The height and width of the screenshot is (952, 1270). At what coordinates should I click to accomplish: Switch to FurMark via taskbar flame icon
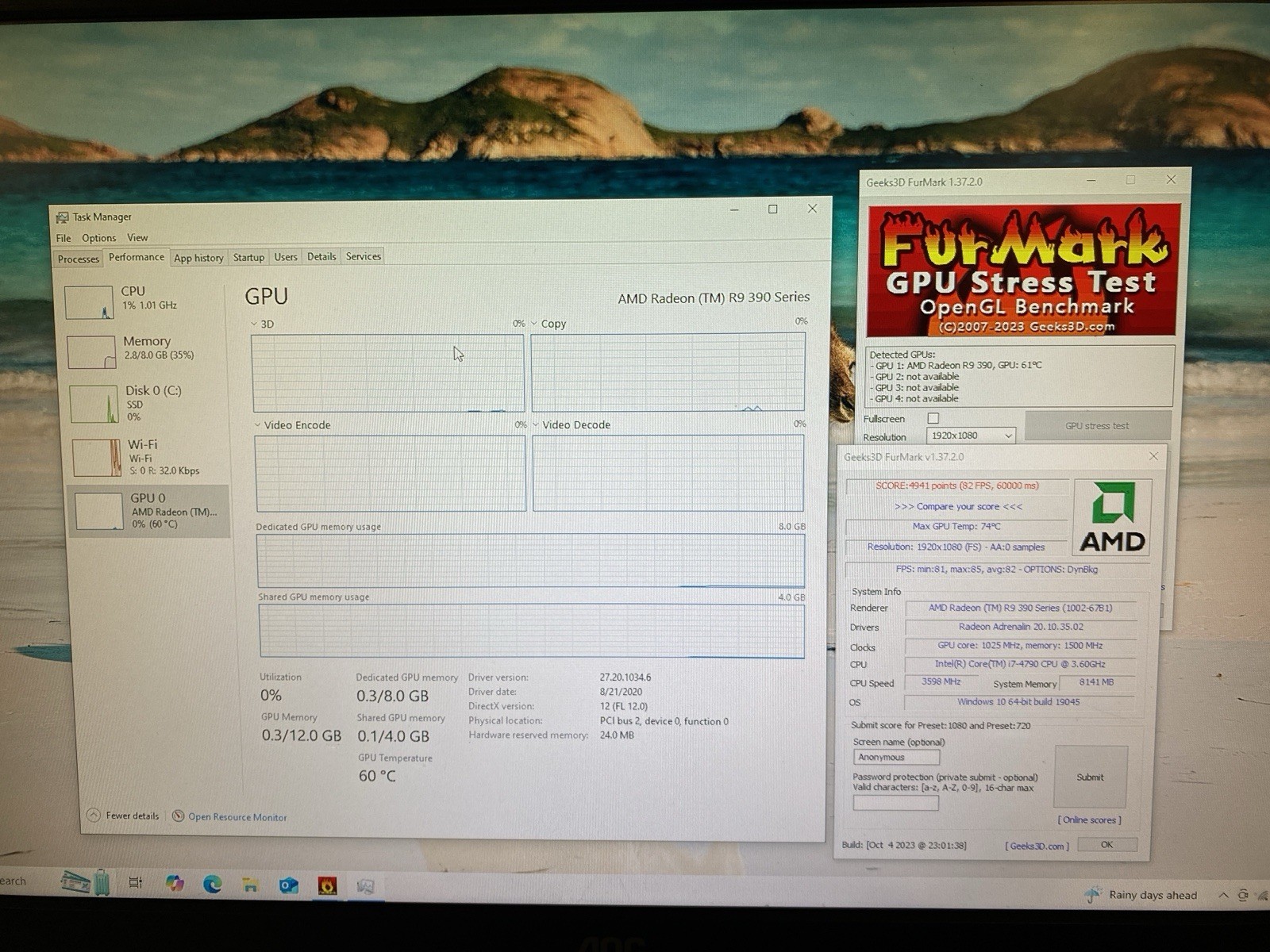[327, 885]
